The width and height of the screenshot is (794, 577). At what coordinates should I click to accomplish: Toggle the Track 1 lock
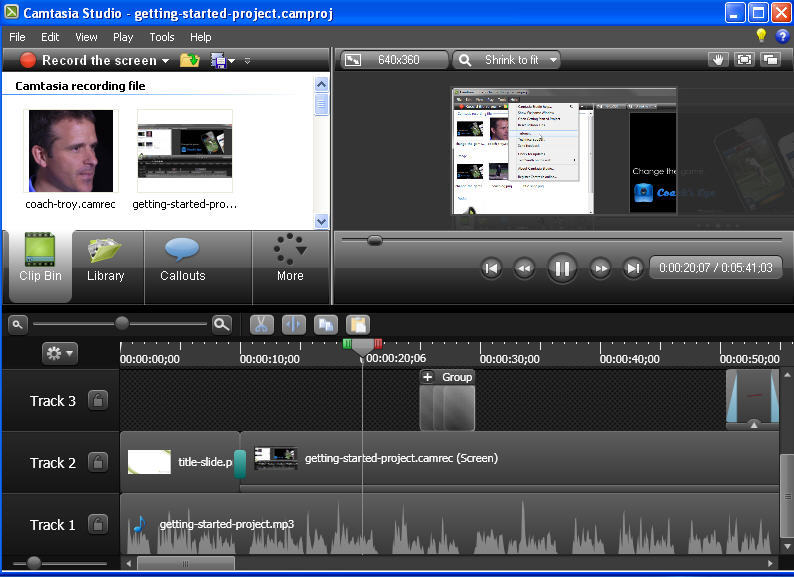click(x=98, y=524)
